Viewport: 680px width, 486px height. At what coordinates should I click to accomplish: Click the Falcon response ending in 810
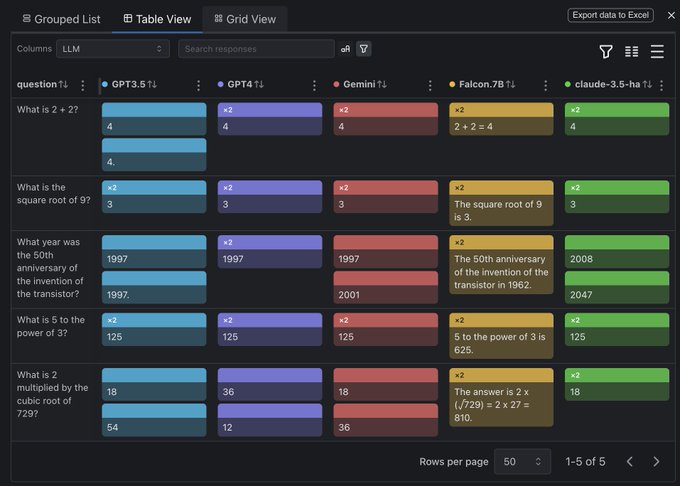click(x=501, y=397)
